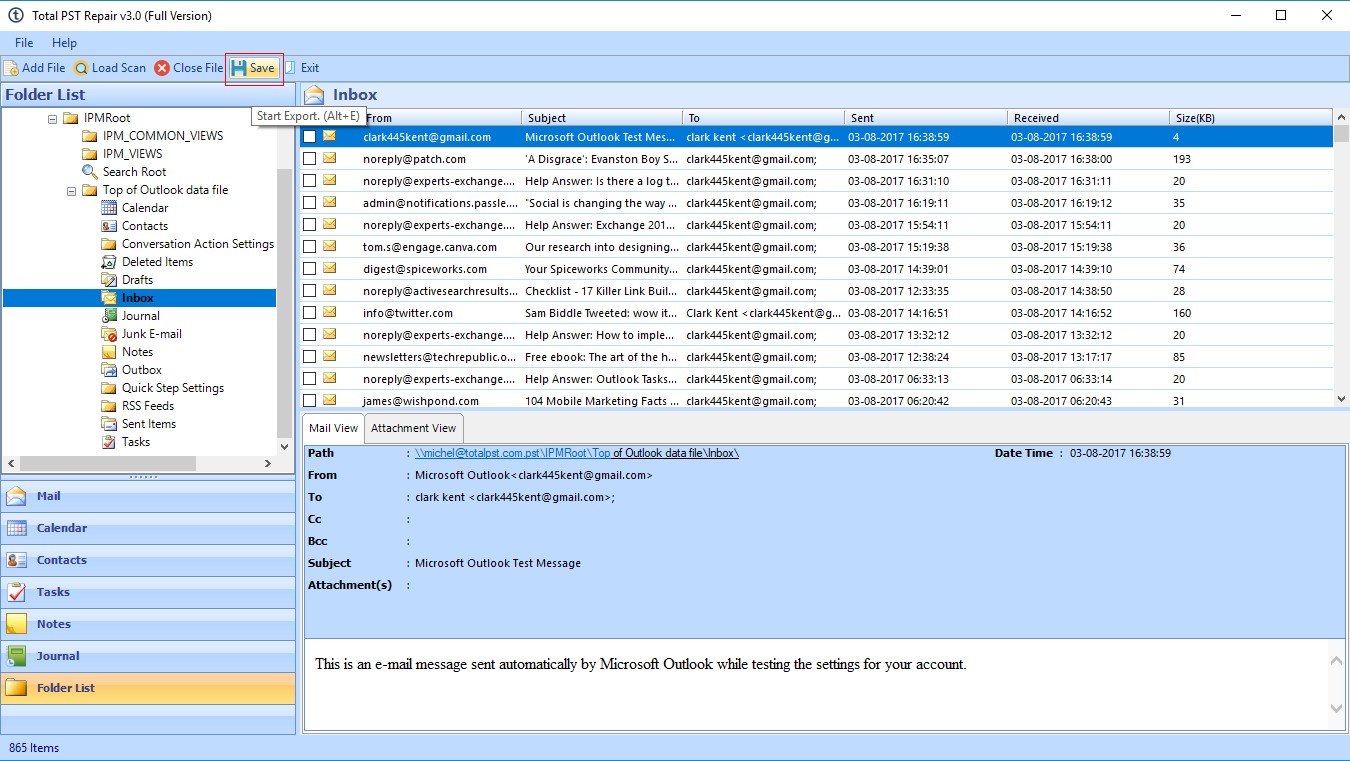Viewport: 1350px width, 761px height.
Task: Tick checkbox for newsletters@techrepublic email
Action: click(310, 357)
